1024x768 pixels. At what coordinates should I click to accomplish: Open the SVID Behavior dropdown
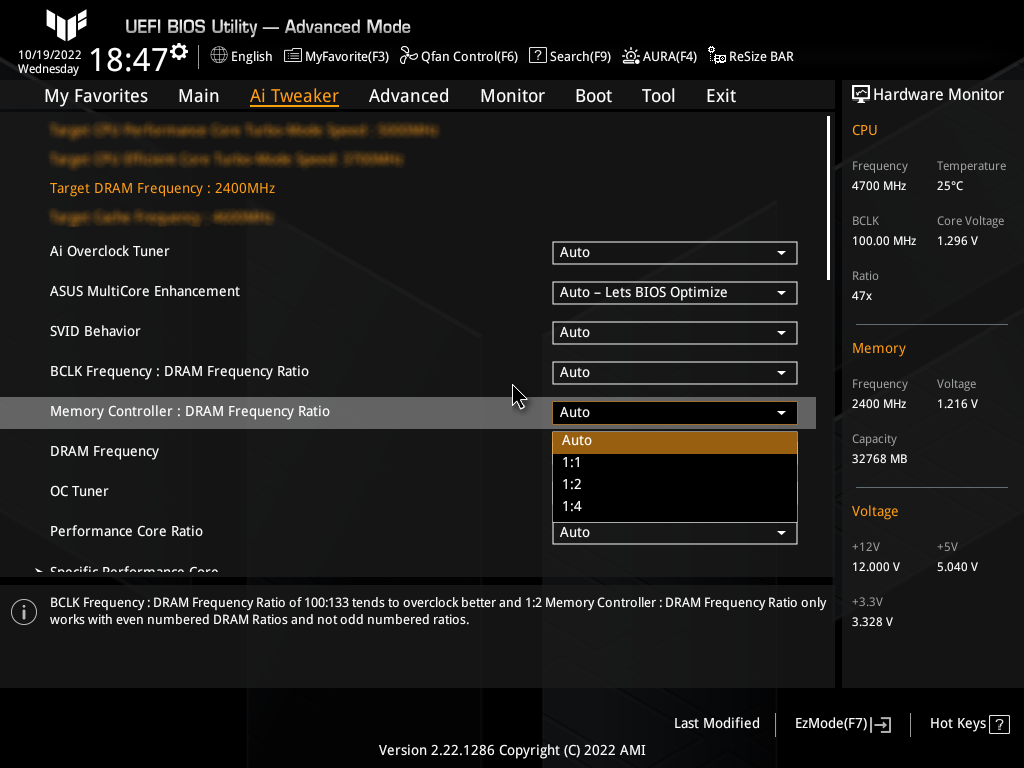pyautogui.click(x=674, y=332)
